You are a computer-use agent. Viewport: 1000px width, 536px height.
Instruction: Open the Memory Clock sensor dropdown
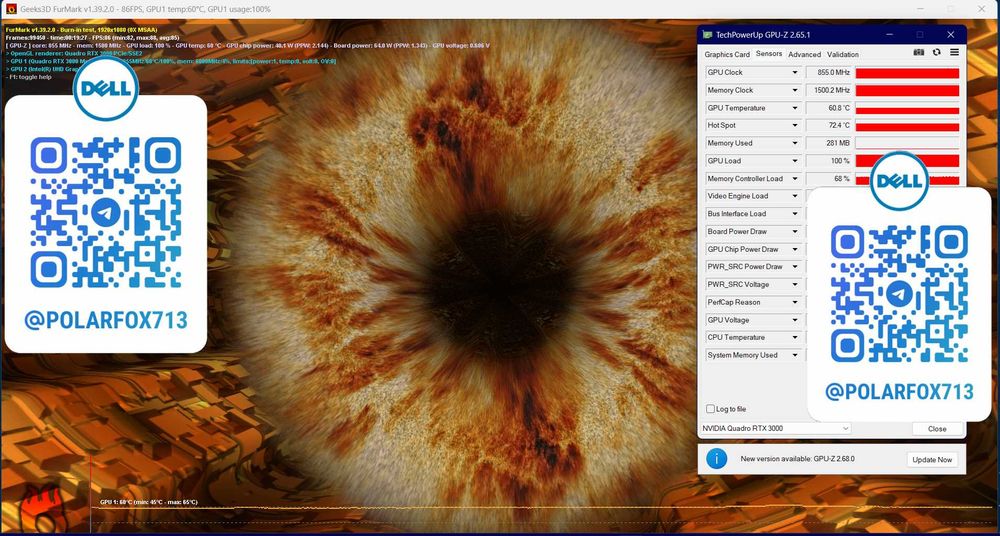click(795, 91)
